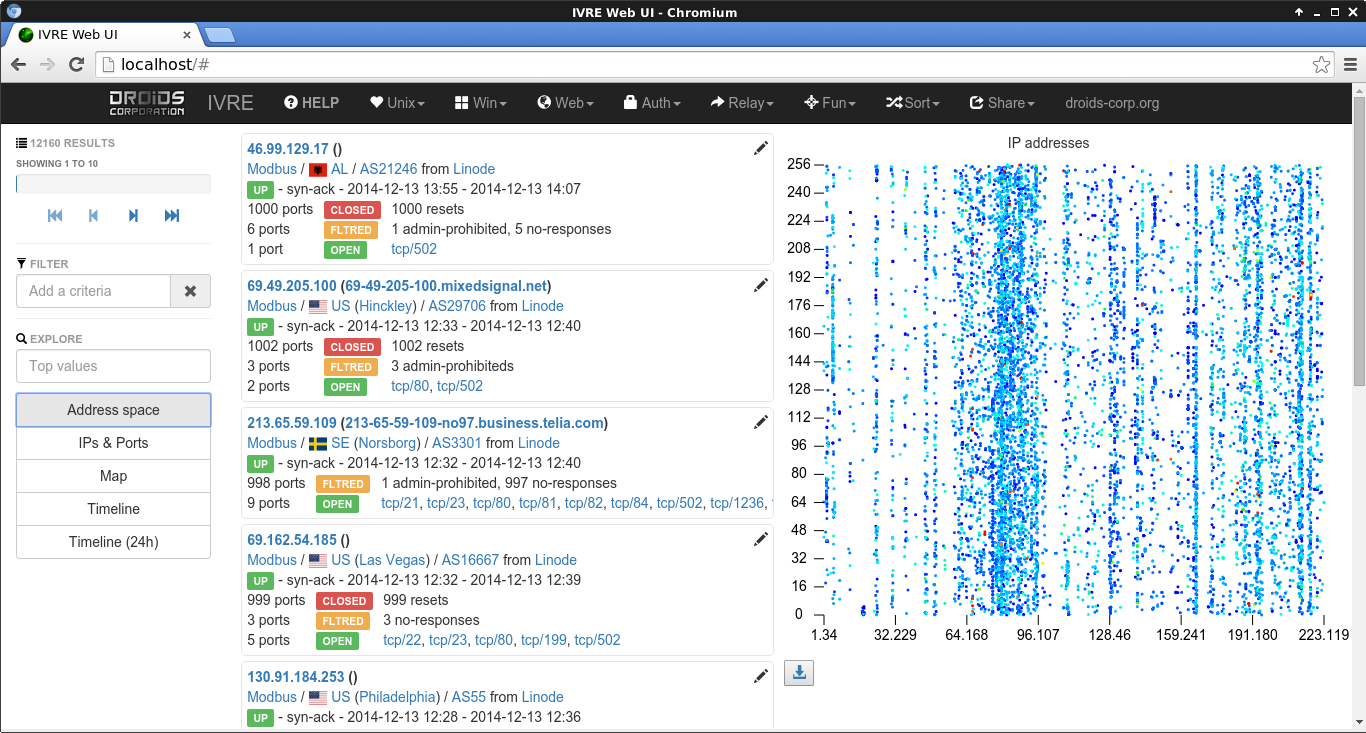Screen dimensions: 1366x733
Task: Download the IP addresses chart
Action: 799,673
